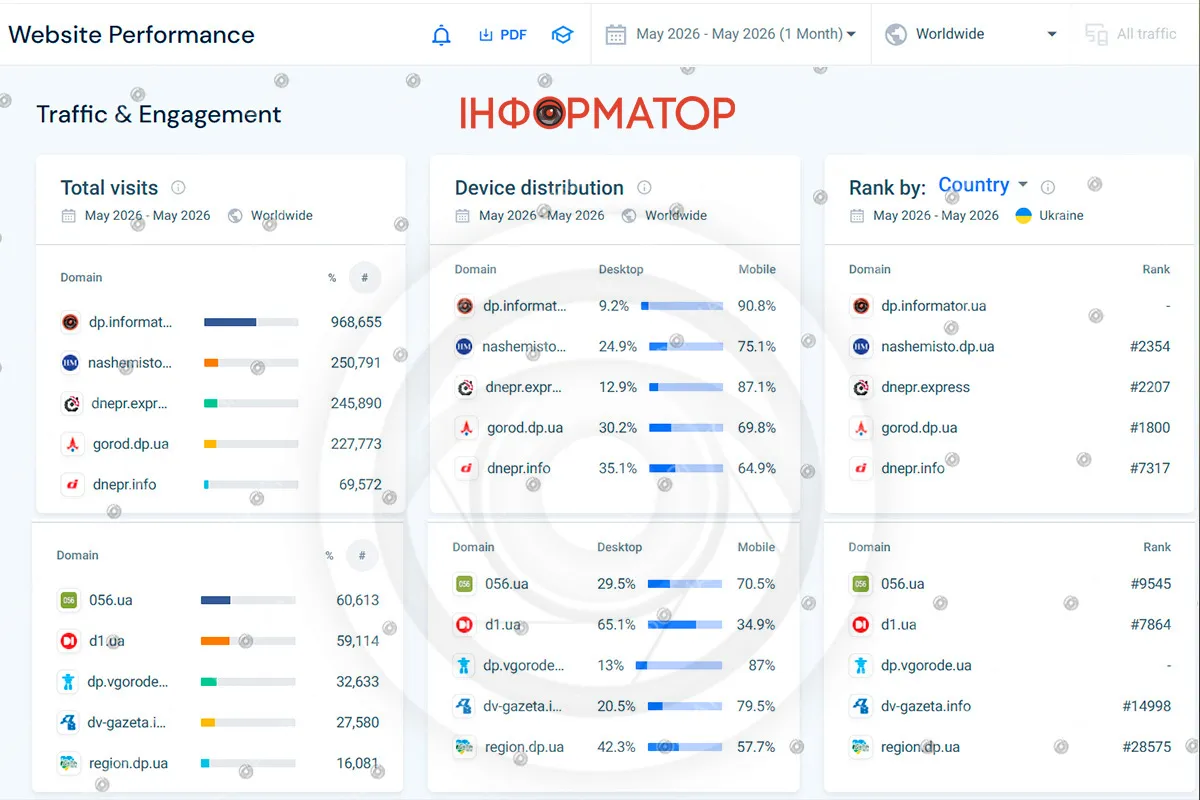Click the 056.ua favicon in Device distribution
Screen dimensions: 1200x800
click(x=464, y=584)
